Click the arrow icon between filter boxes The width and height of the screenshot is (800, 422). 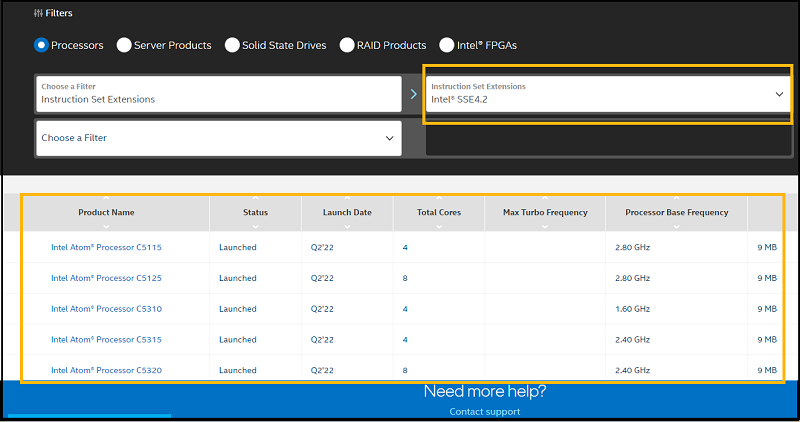tap(414, 94)
